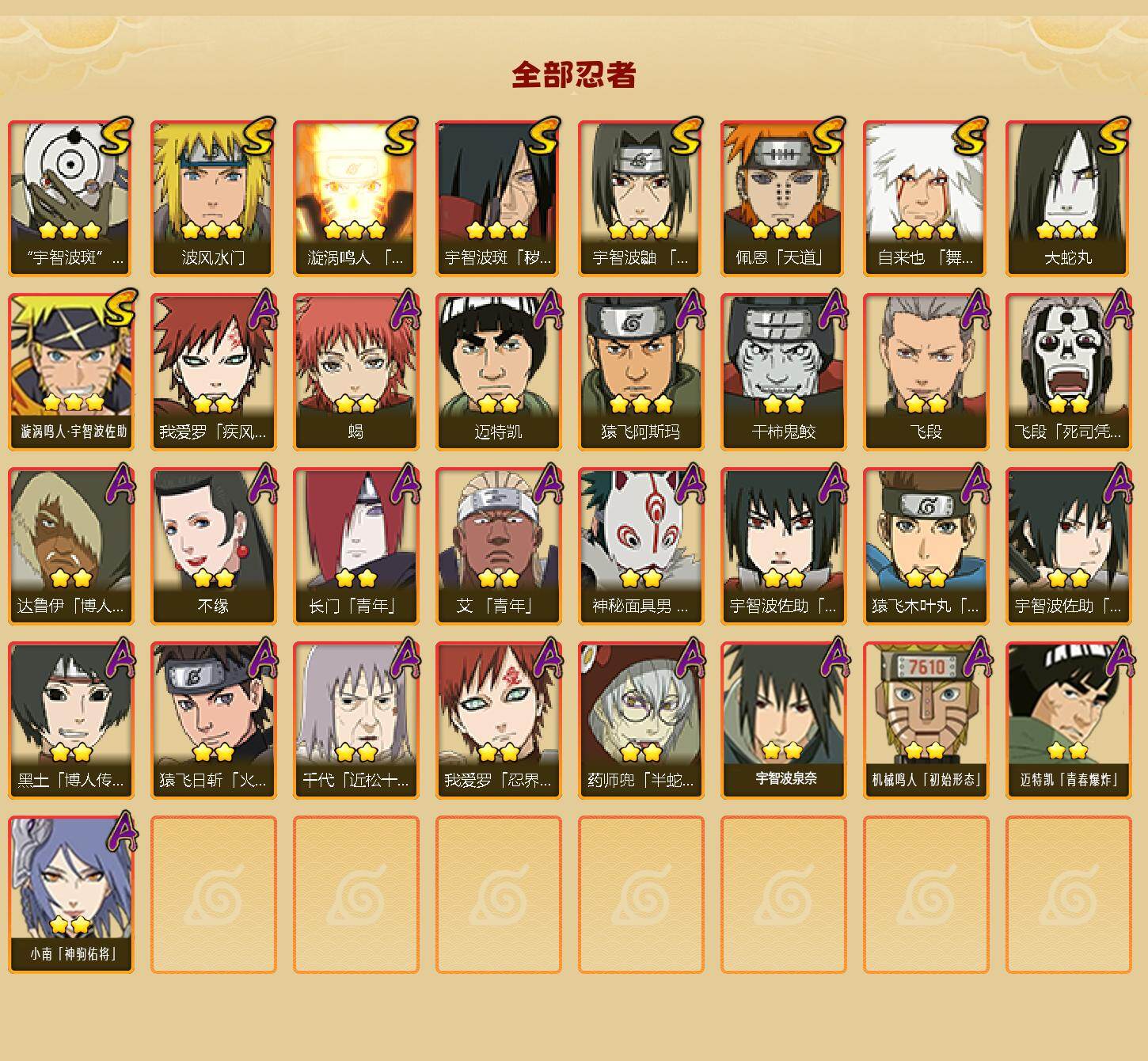Click the 全部忍者 heading

[574, 75]
